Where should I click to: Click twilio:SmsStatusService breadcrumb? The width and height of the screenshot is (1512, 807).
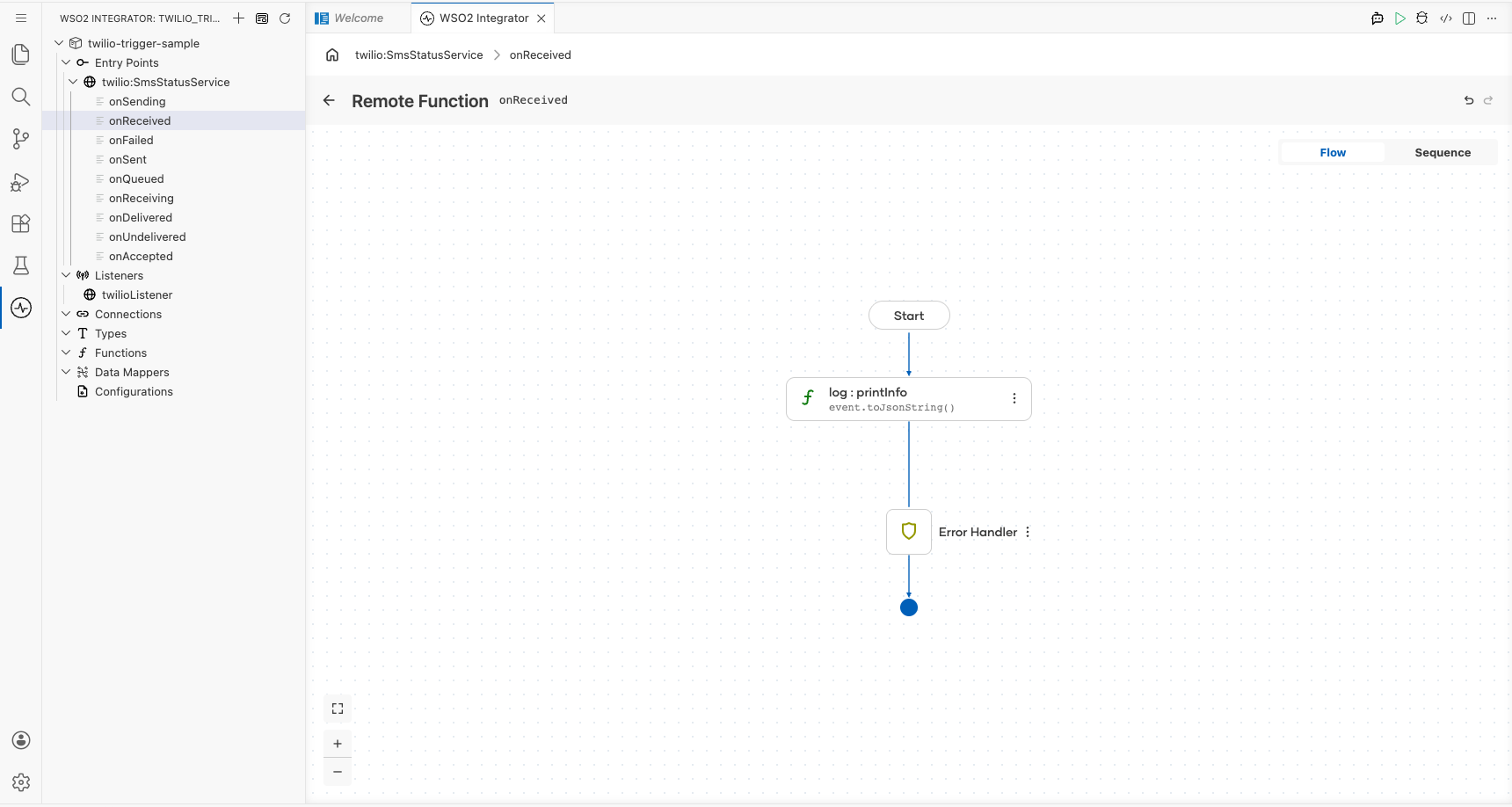point(418,55)
